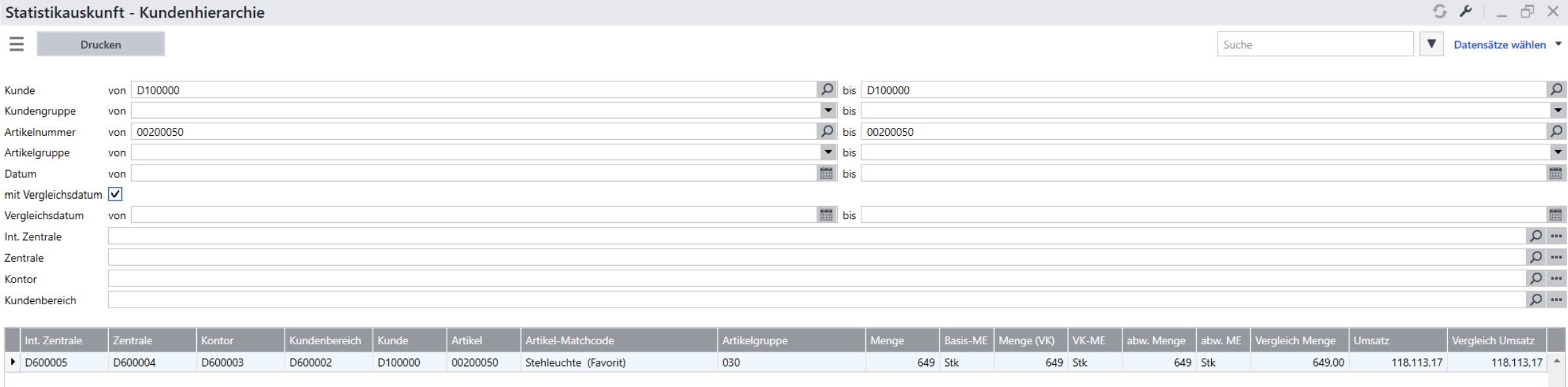Click the ellipsis button for Kontor row
This screenshot has height=387, width=1568.
coord(1556,279)
